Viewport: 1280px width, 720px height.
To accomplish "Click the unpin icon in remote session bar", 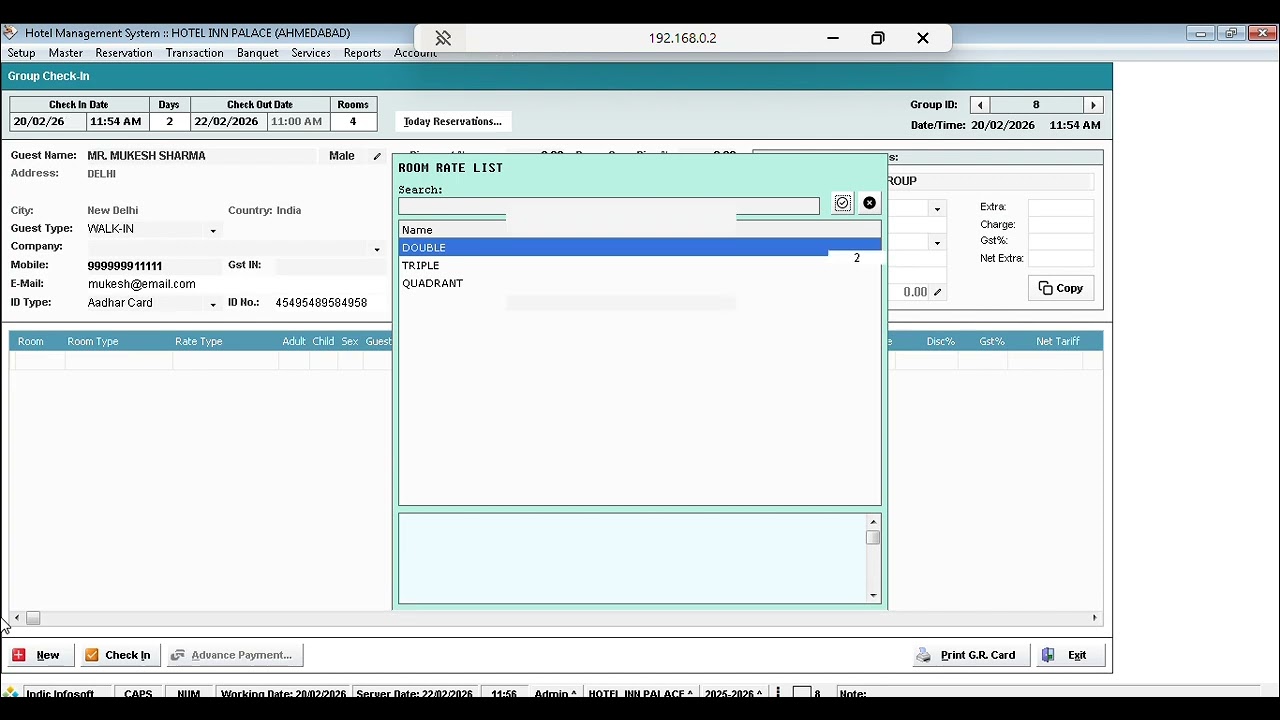I will tap(443, 38).
